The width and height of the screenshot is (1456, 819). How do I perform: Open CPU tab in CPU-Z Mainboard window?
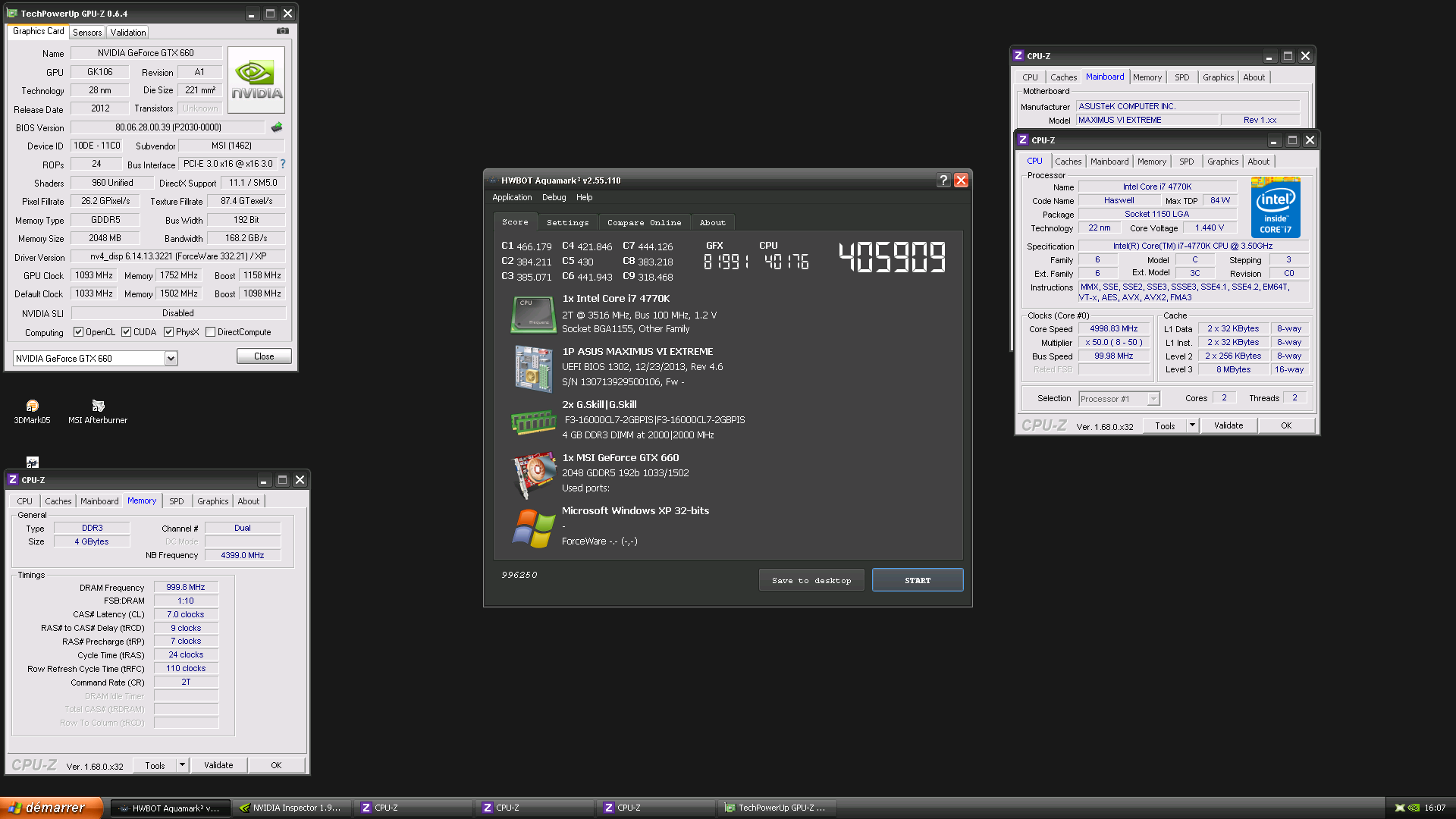tap(1030, 77)
